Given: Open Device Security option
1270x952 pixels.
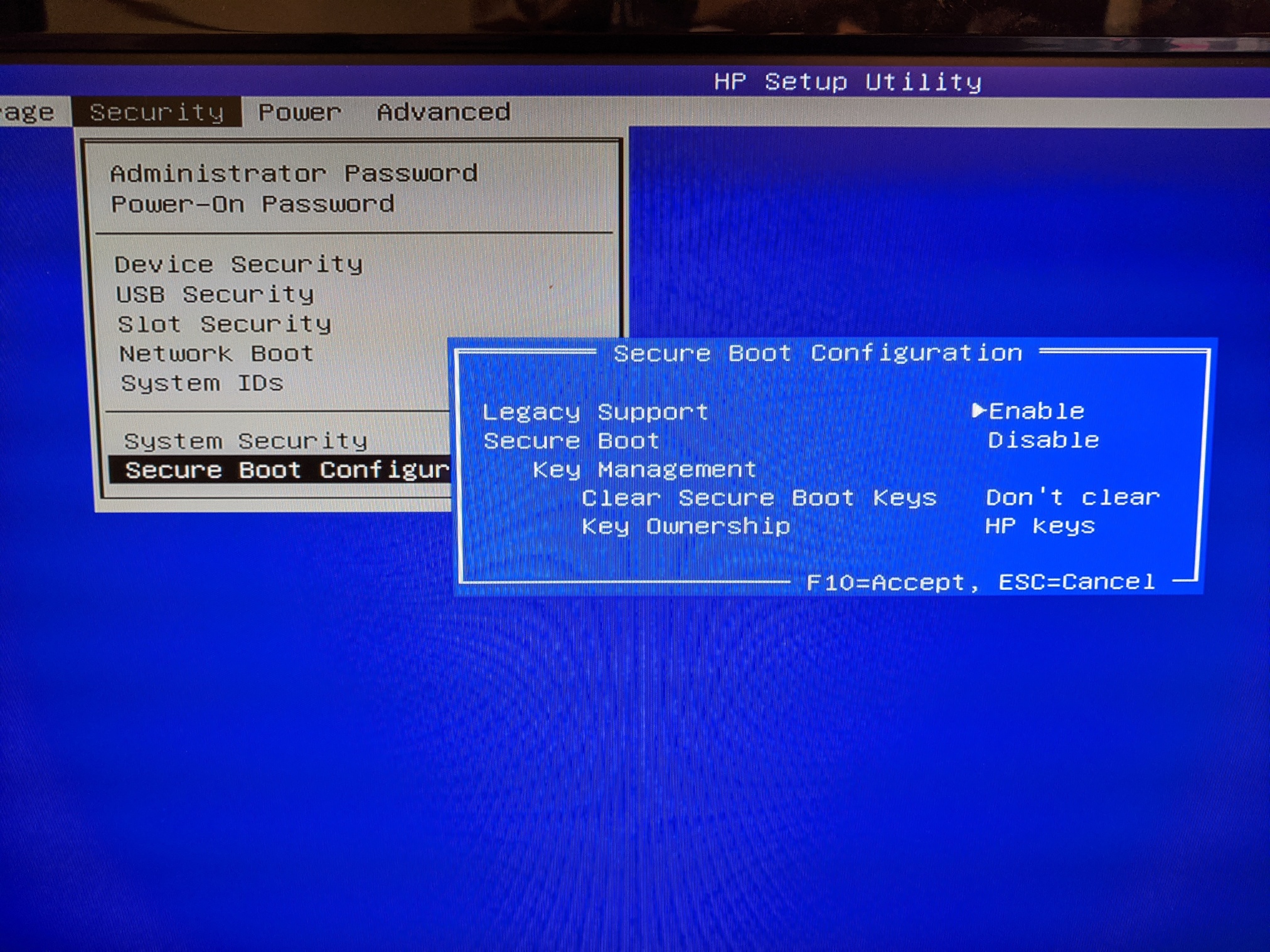Looking at the screenshot, I should click(x=238, y=264).
